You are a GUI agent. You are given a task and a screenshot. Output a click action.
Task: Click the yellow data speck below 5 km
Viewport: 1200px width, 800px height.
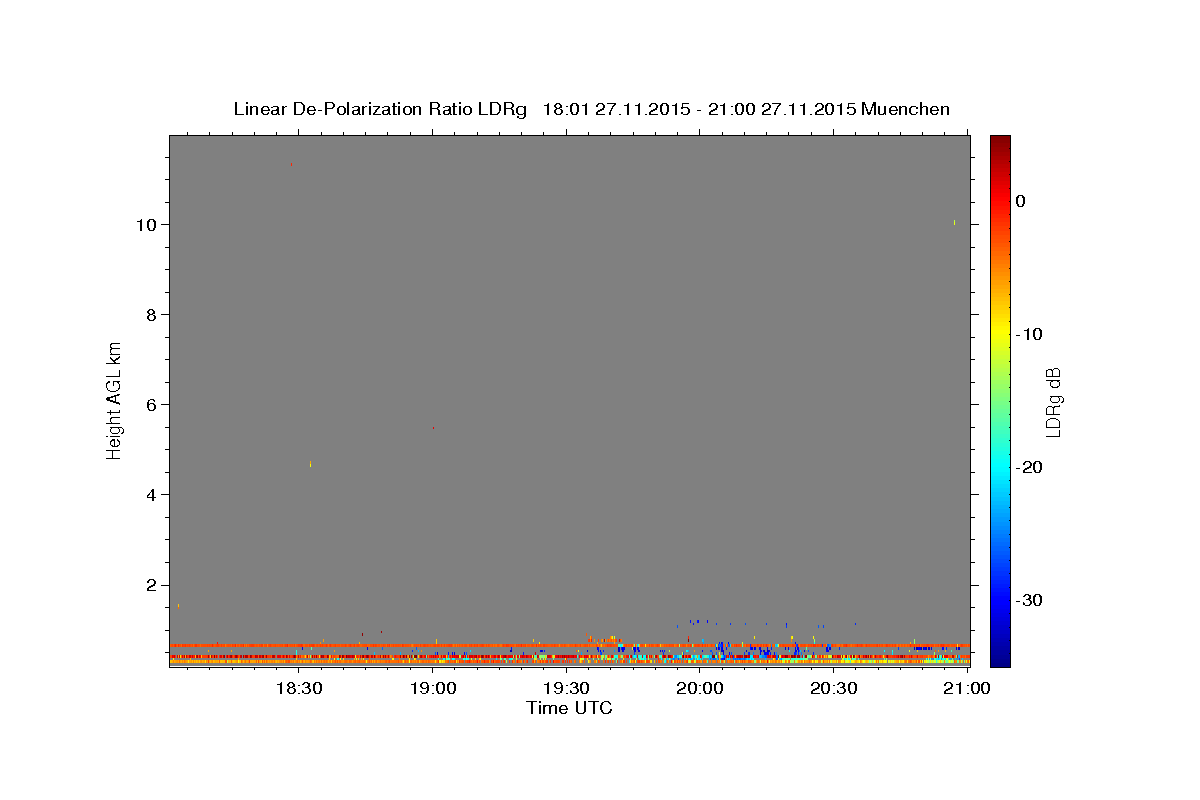pyautogui.click(x=310, y=464)
